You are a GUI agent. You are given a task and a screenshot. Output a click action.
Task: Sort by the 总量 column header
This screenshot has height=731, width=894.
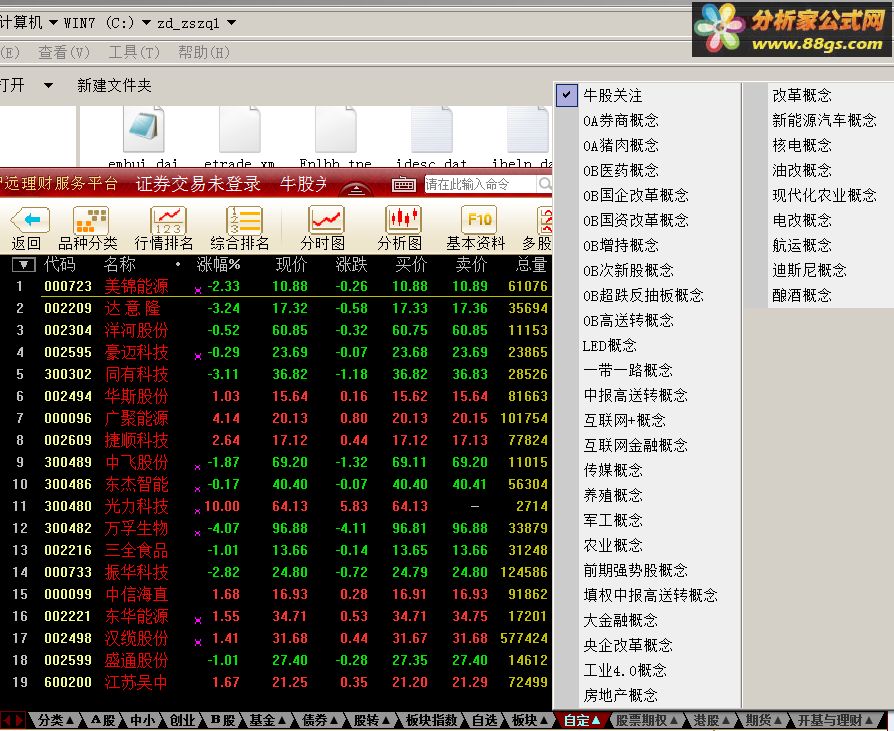click(x=531, y=265)
